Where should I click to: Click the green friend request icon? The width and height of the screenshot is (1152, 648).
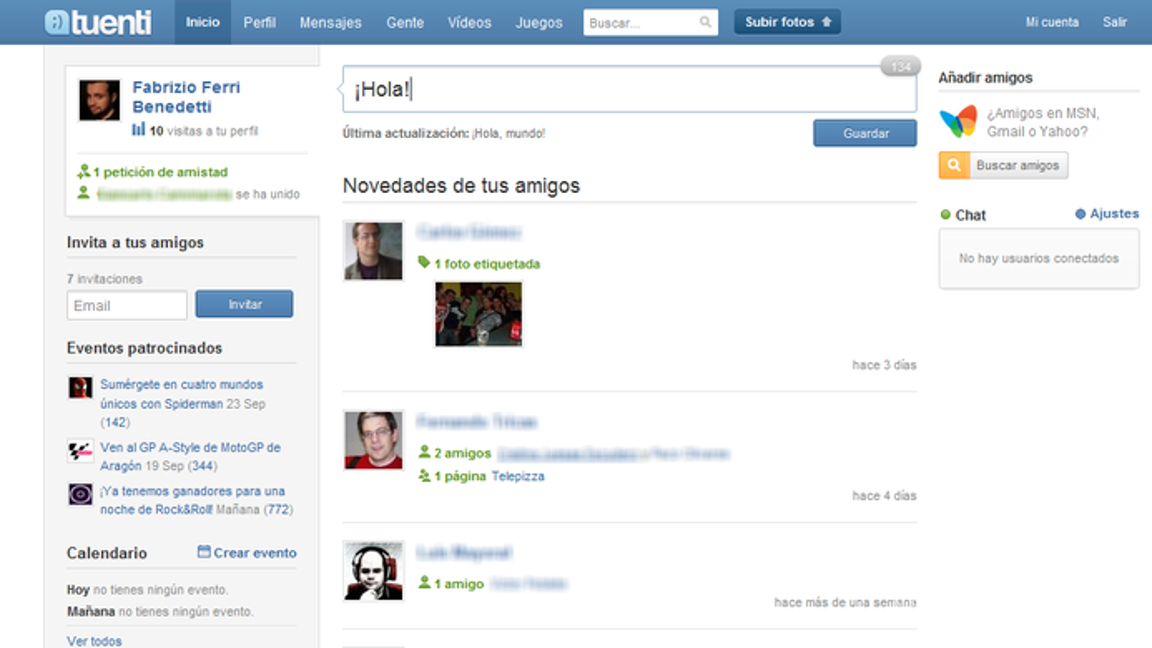tap(85, 172)
